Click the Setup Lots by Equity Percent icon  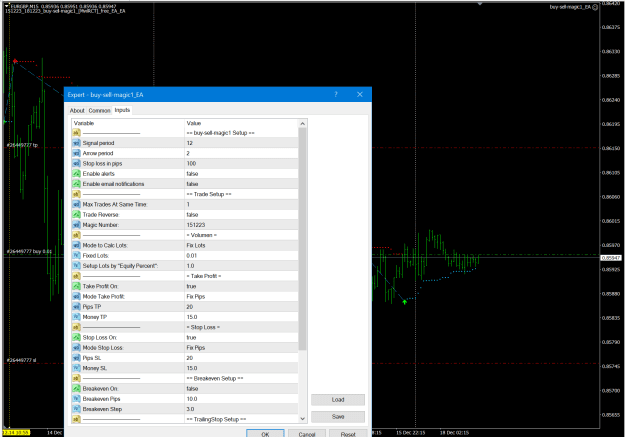[x=76, y=266]
